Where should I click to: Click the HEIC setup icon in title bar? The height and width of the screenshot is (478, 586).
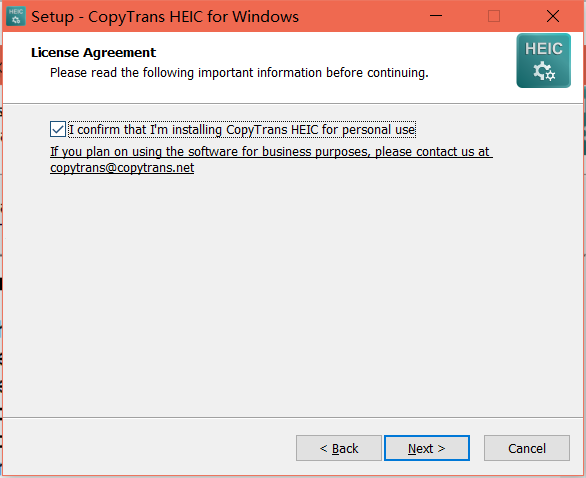pyautogui.click(x=16, y=16)
